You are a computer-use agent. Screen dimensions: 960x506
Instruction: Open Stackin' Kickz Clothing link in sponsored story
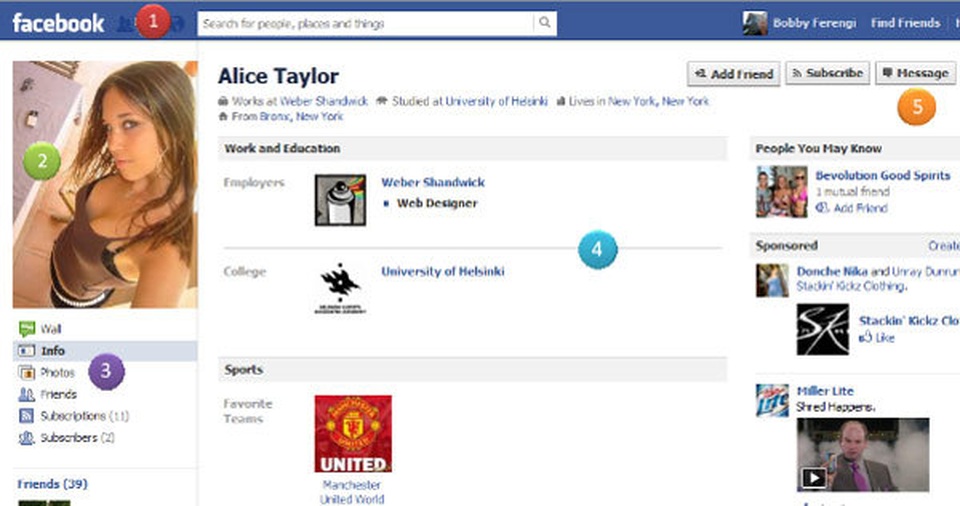pyautogui.click(x=851, y=286)
